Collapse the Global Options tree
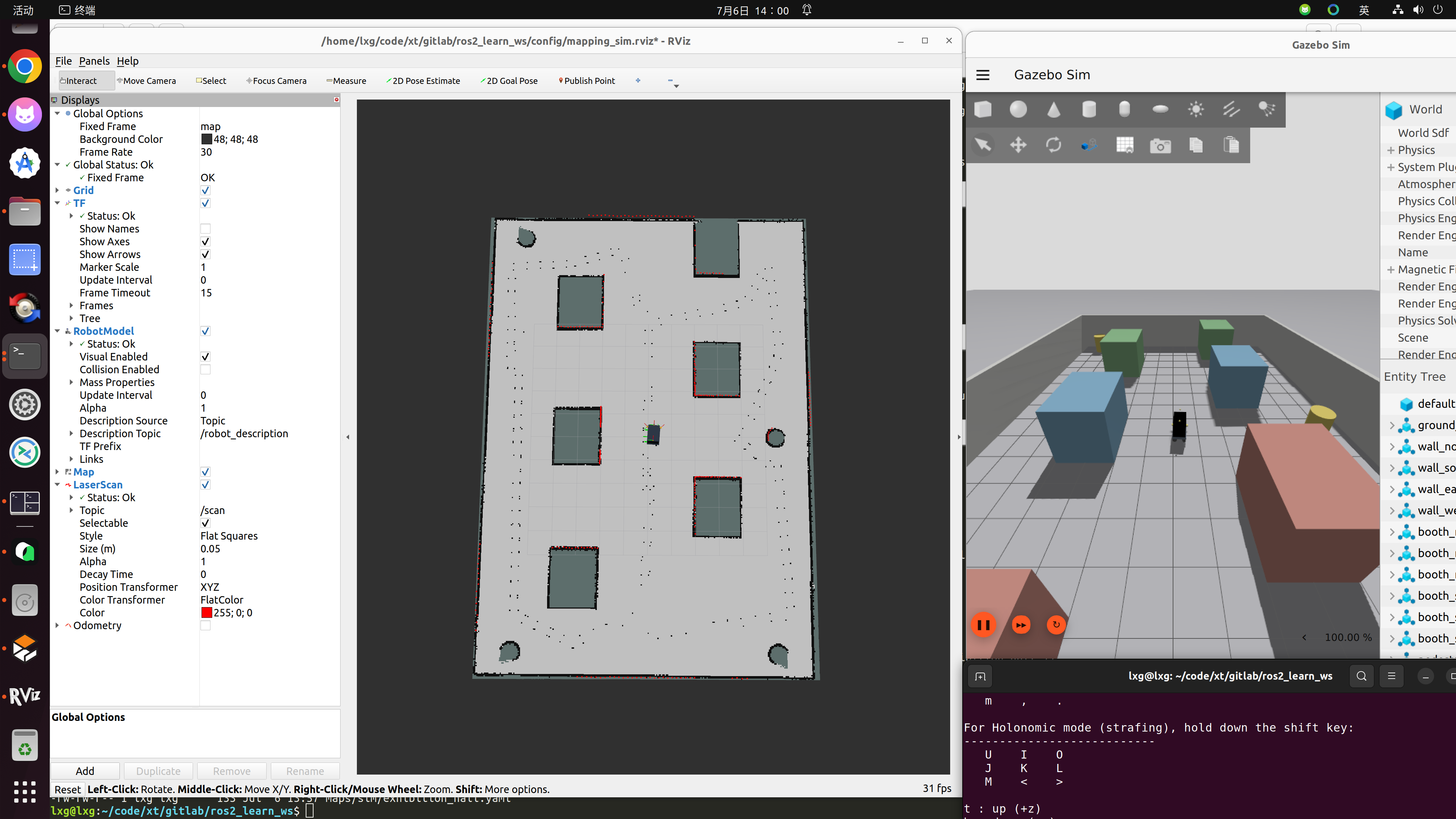The image size is (1456, 819). pos(57,114)
